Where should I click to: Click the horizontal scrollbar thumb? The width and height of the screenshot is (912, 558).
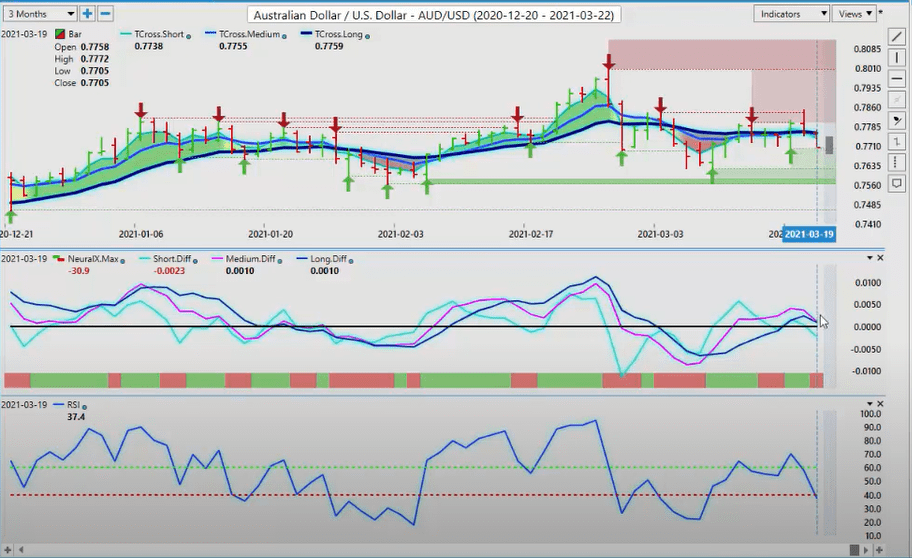[x=854, y=549]
